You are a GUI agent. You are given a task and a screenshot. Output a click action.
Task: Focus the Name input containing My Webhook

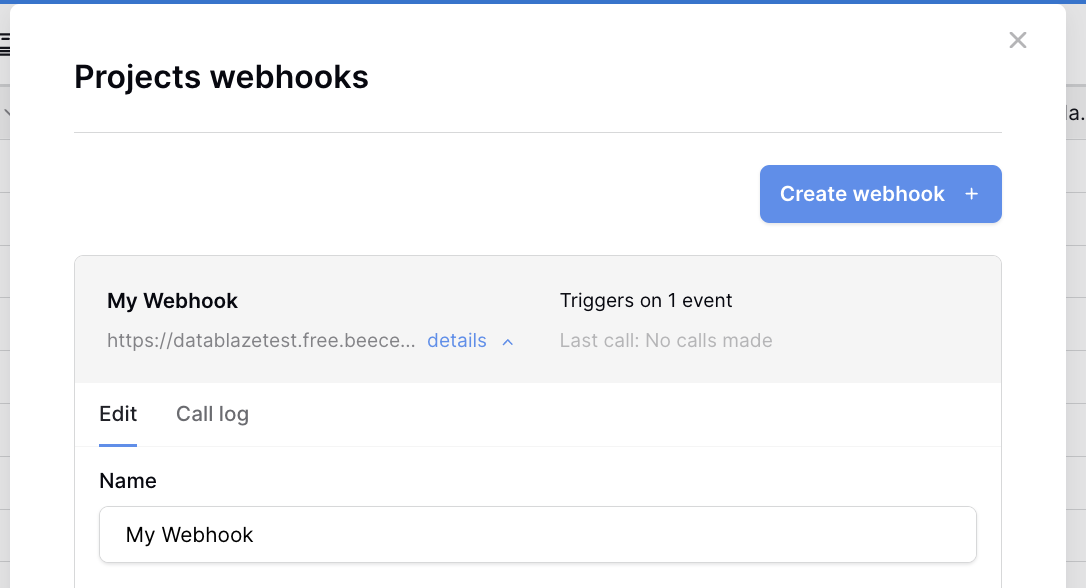click(537, 535)
